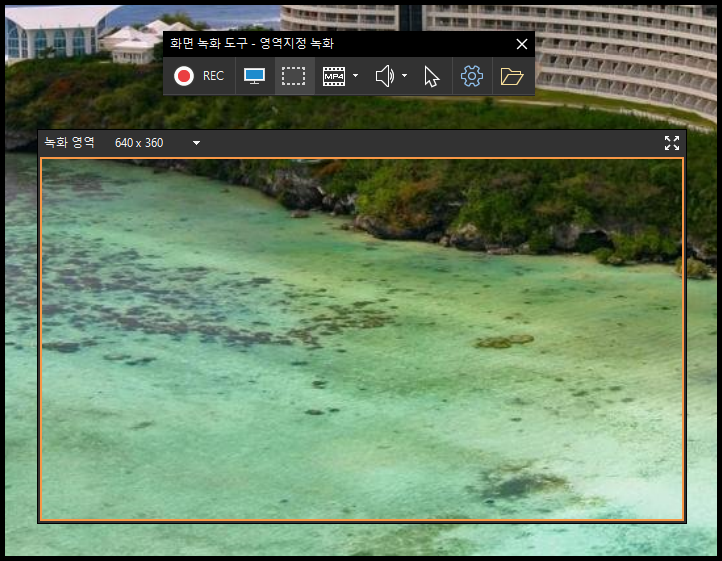The height and width of the screenshot is (561, 722).
Task: Open settings gear icon
Action: pos(472,76)
